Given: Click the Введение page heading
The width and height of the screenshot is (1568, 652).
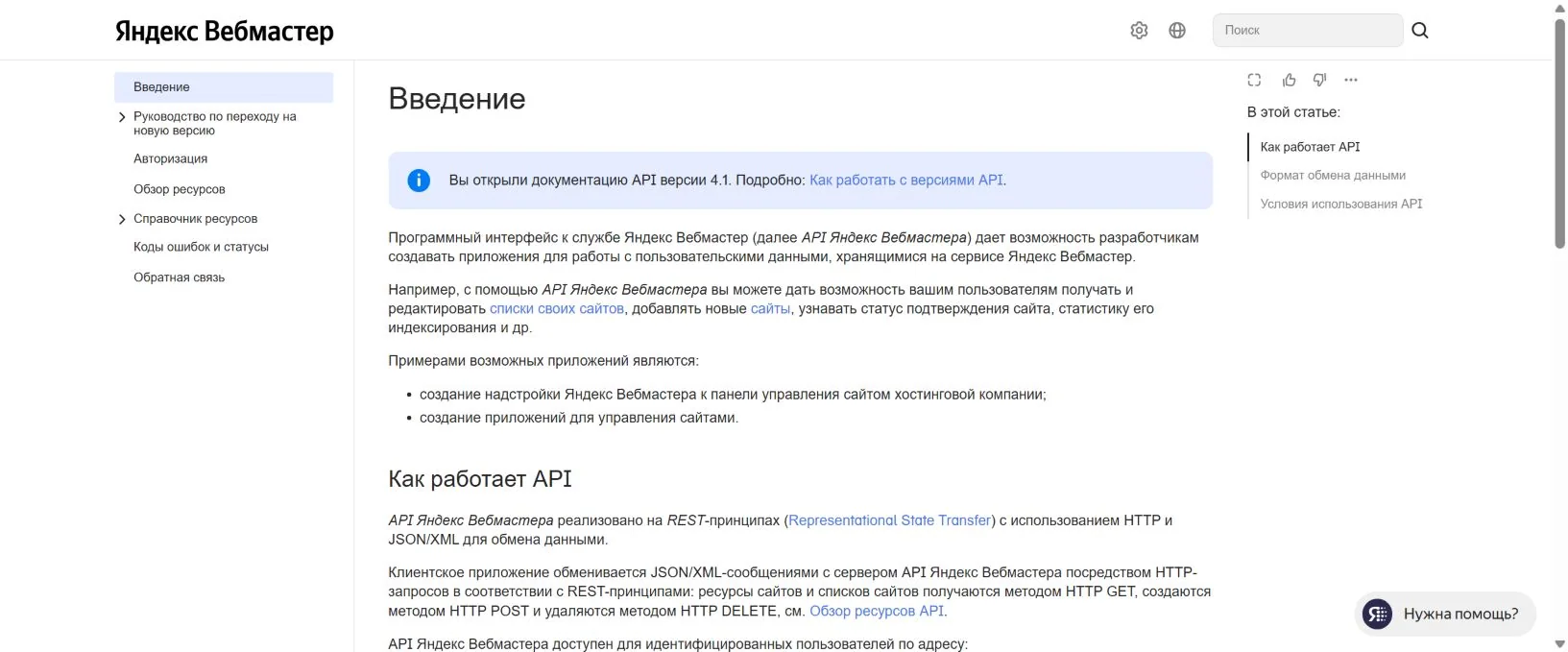Looking at the screenshot, I should [x=457, y=99].
